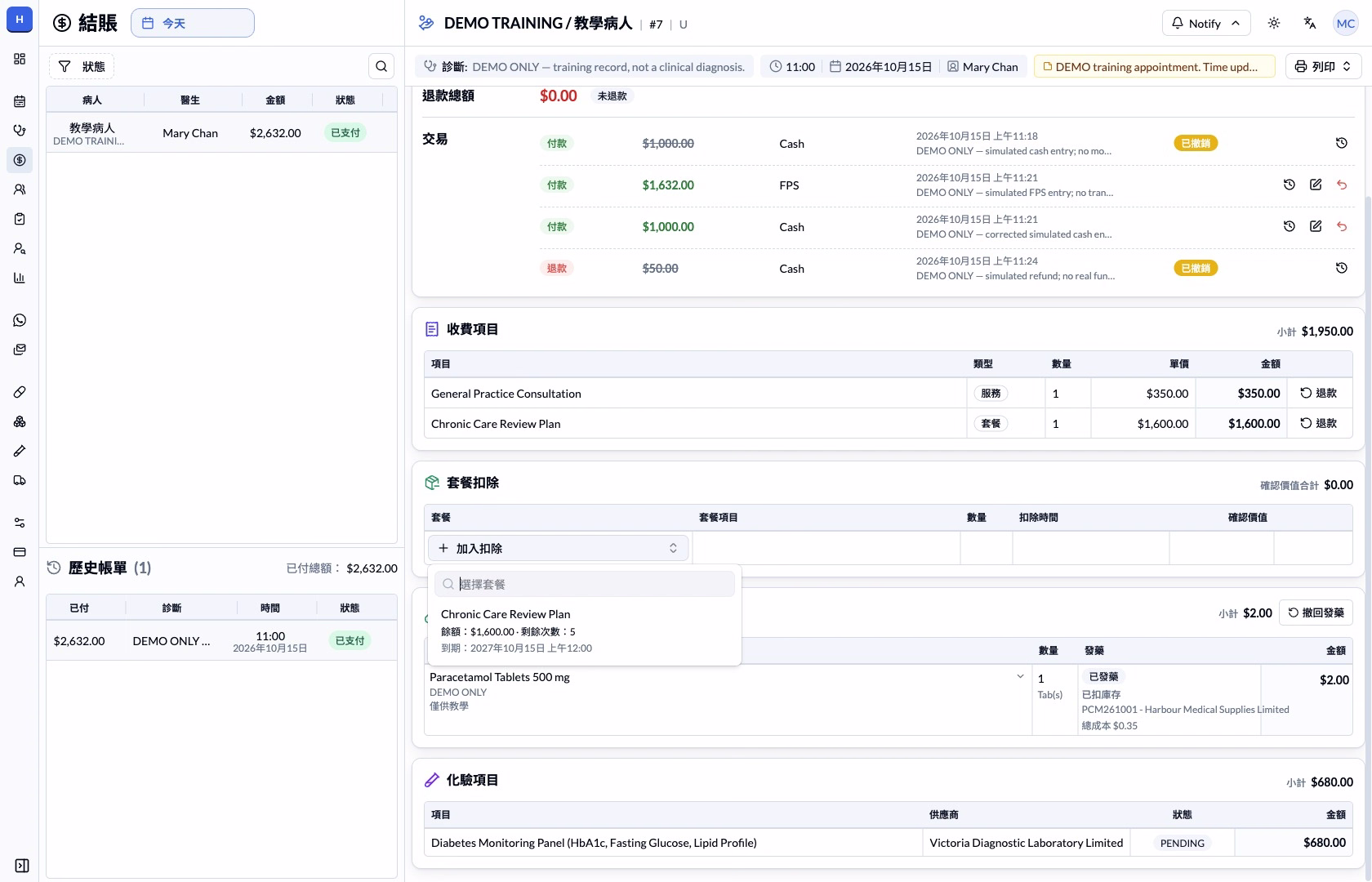Edit the $1,632.00 FPS payment

click(1316, 185)
